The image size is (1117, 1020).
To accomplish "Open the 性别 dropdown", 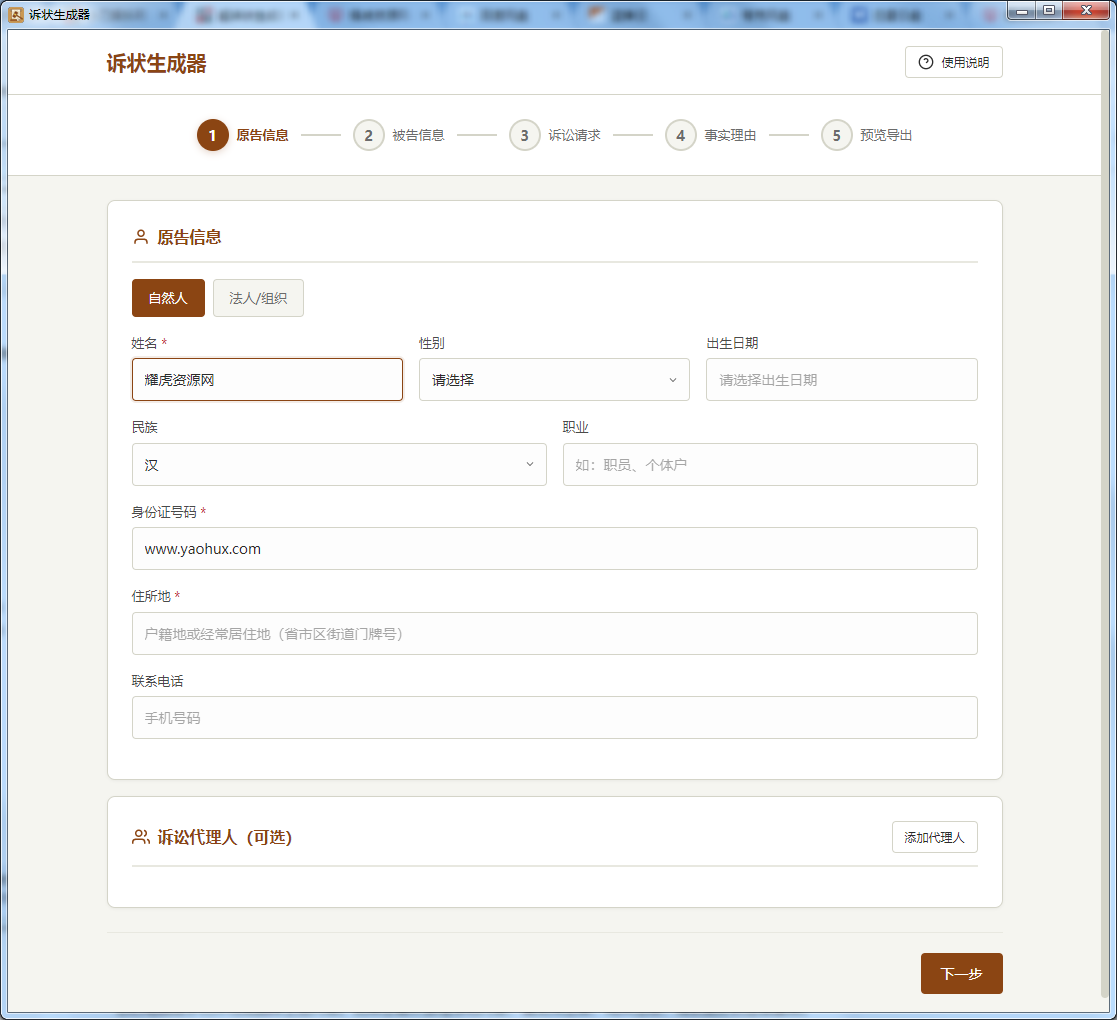I will pos(554,380).
